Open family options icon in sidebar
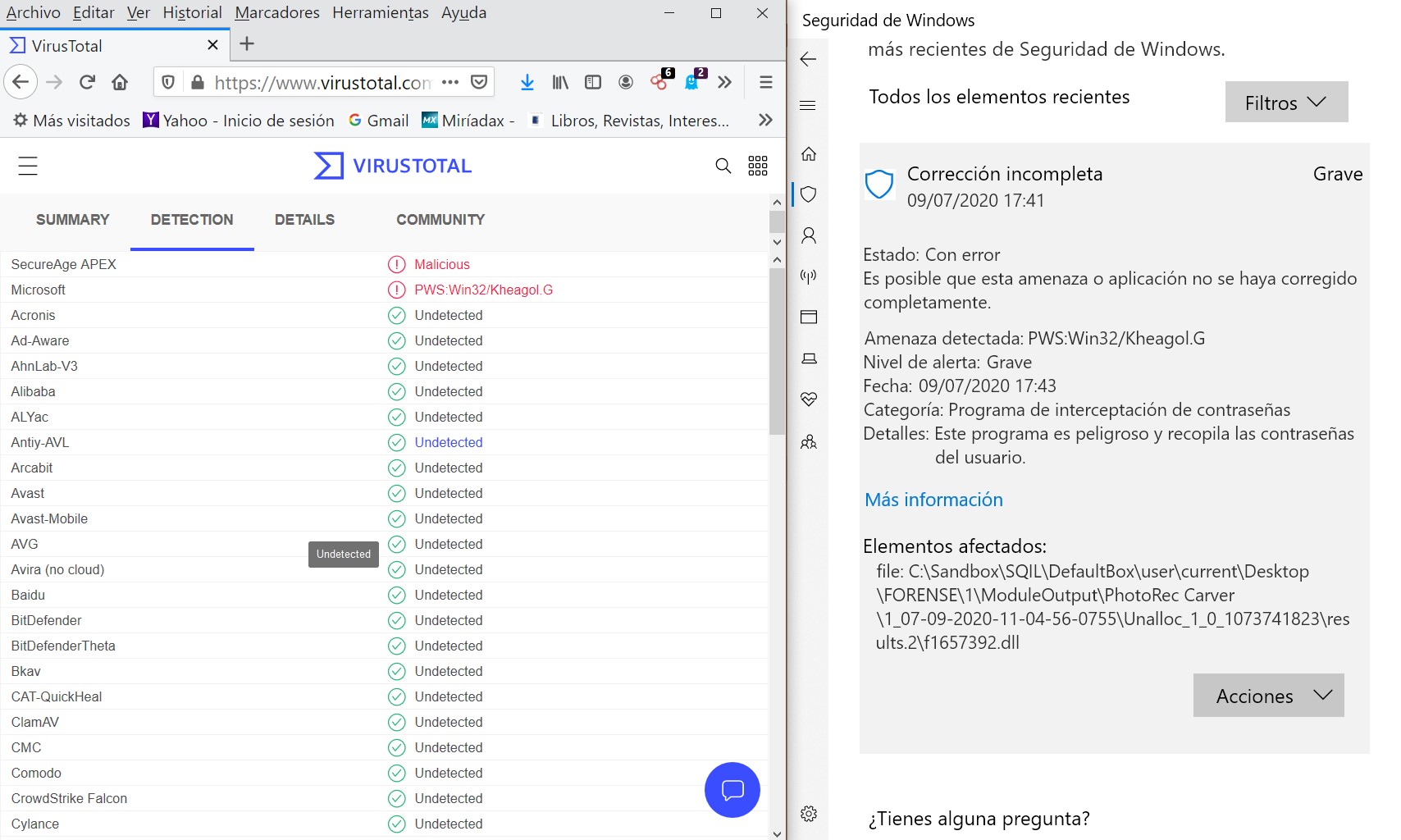The height and width of the screenshot is (840, 1401). click(x=809, y=442)
